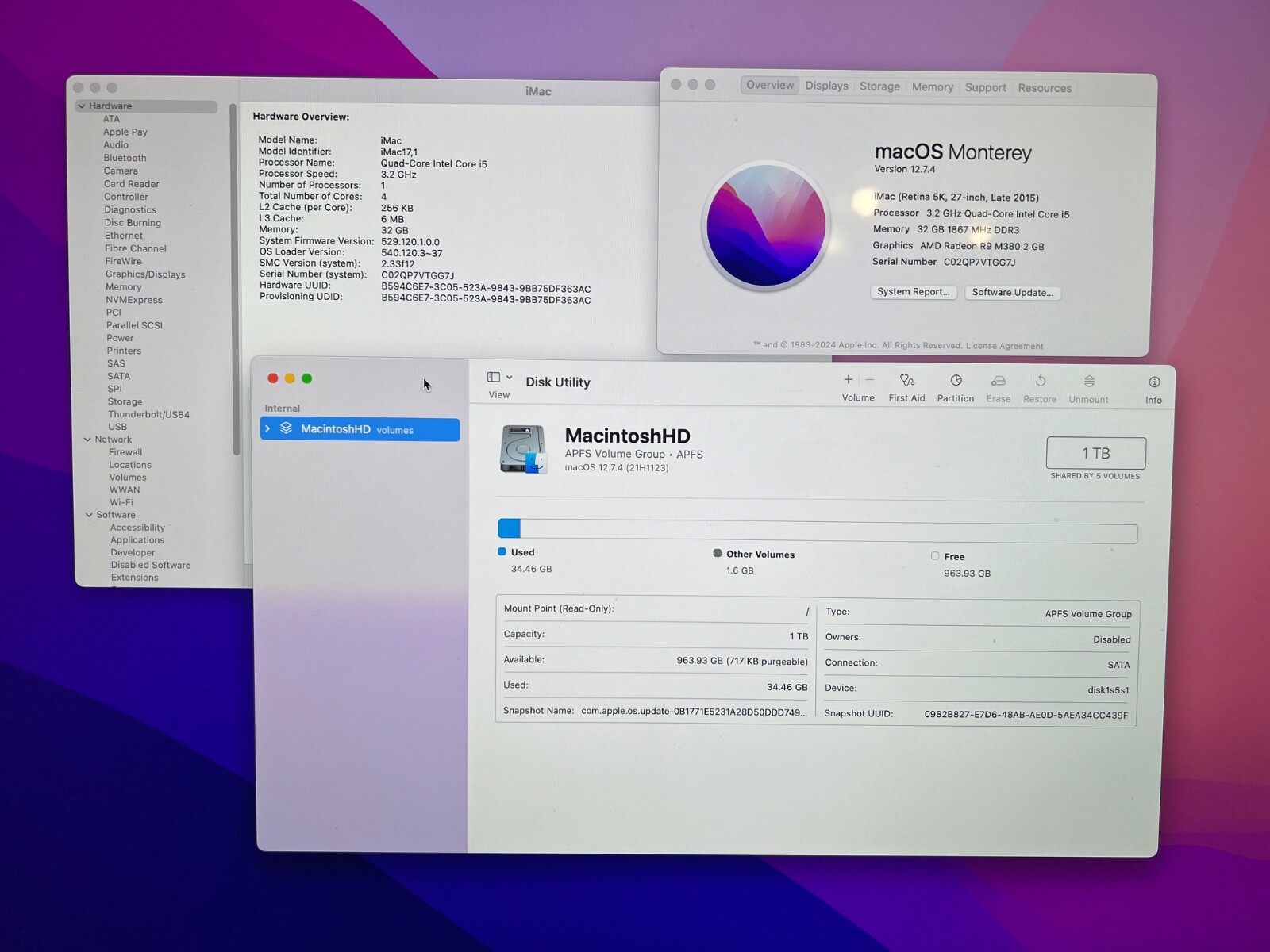
Task: Click the blue Used legend swatch
Action: pos(502,551)
